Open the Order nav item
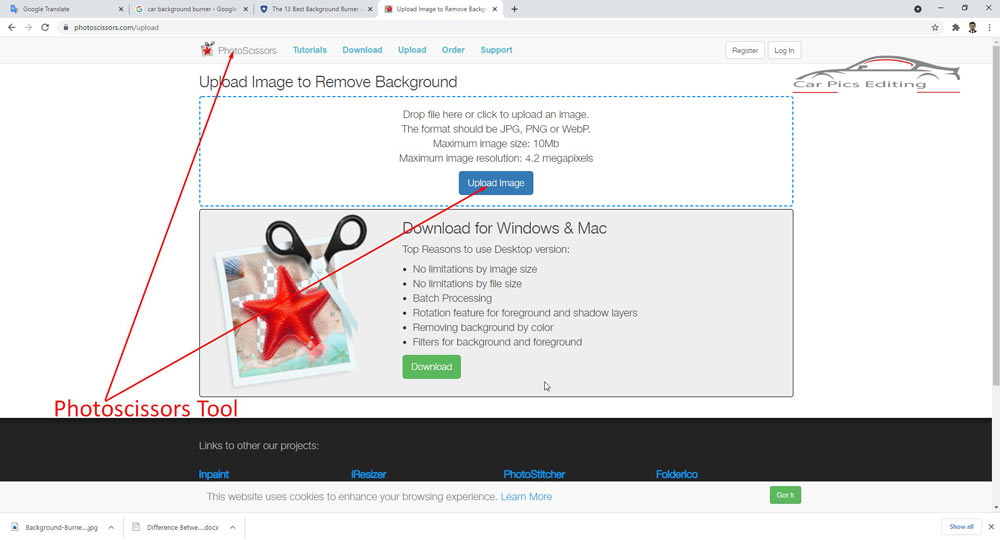Screen dimensions: 1000x540 453,50
